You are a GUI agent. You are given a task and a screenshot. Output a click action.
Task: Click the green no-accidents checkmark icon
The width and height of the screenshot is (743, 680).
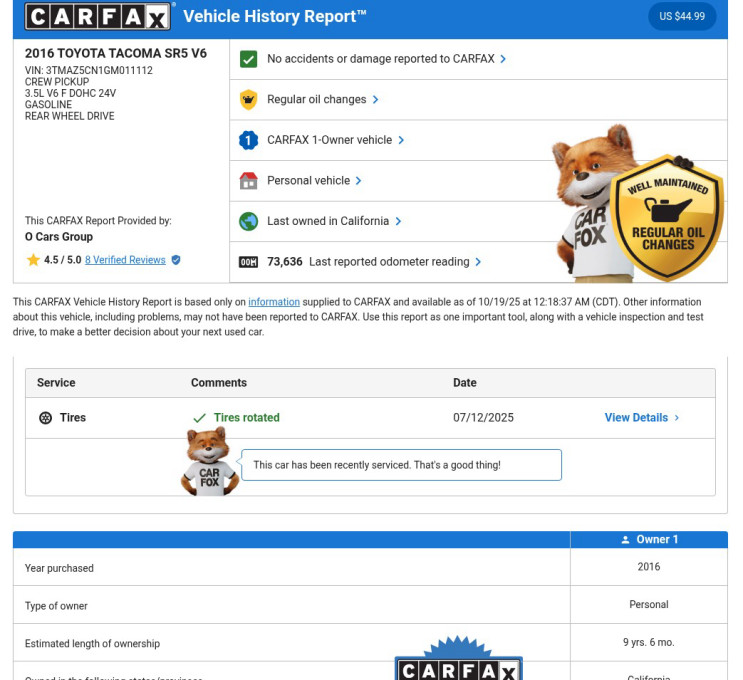[x=248, y=59]
